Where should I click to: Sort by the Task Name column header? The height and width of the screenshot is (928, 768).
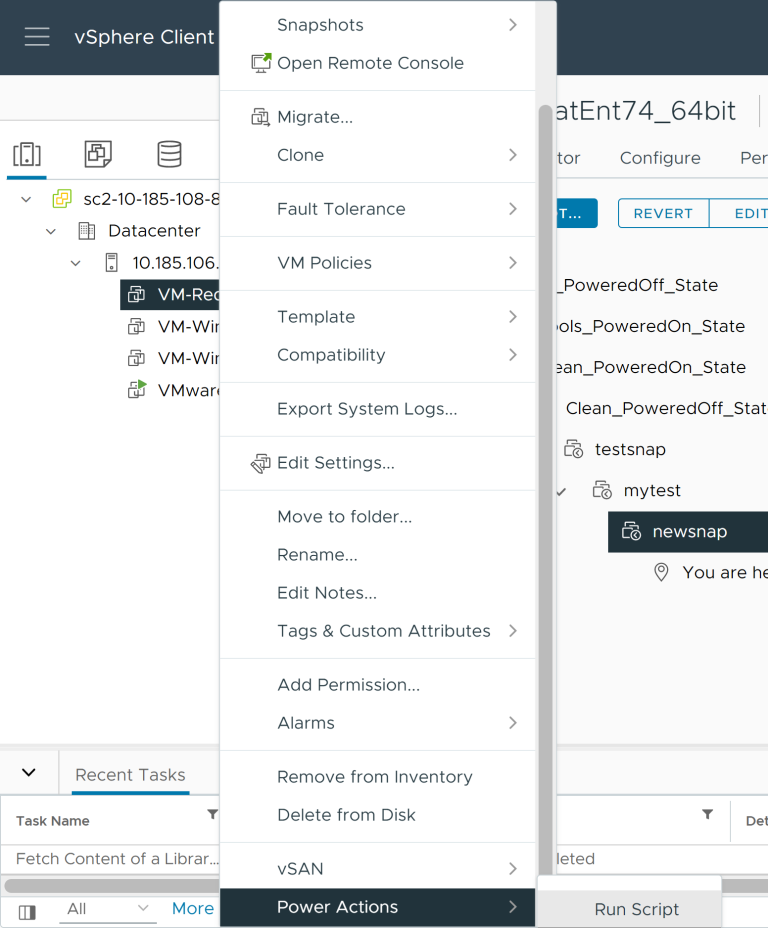(x=52, y=821)
